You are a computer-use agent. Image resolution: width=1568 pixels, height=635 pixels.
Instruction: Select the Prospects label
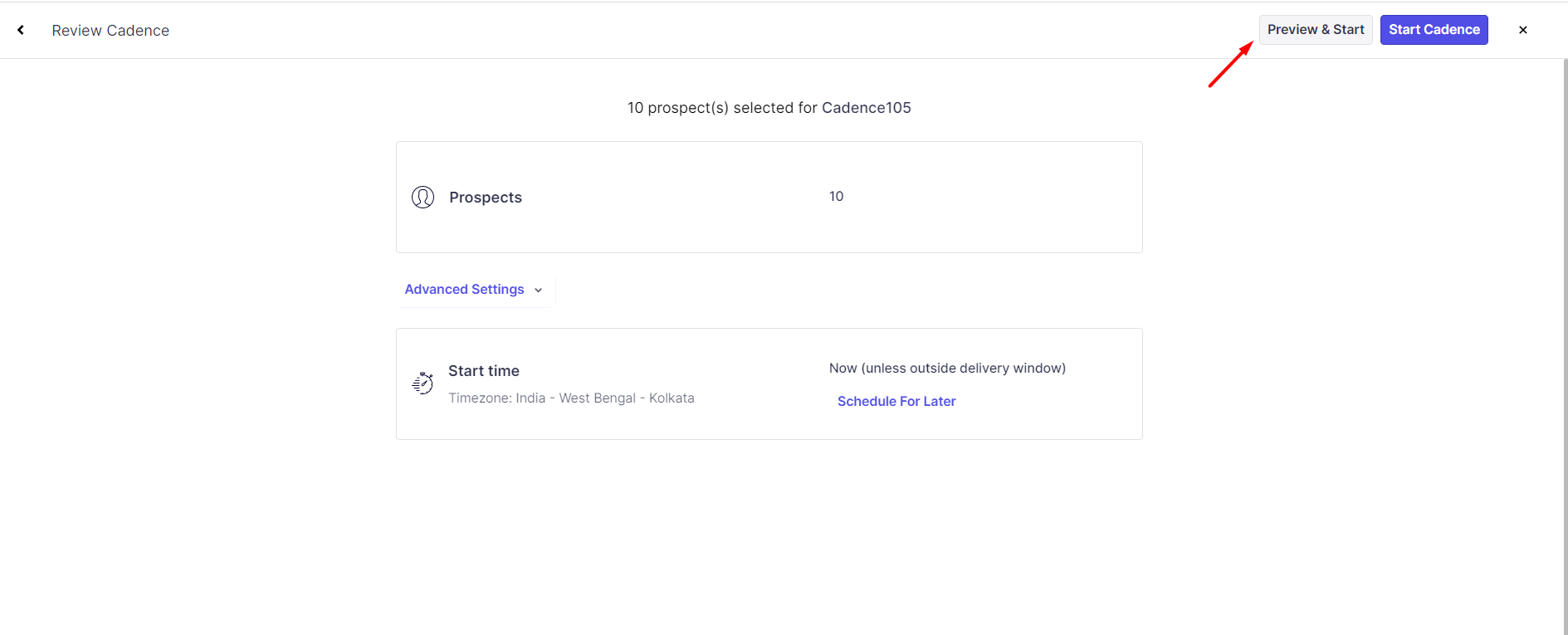click(x=486, y=198)
